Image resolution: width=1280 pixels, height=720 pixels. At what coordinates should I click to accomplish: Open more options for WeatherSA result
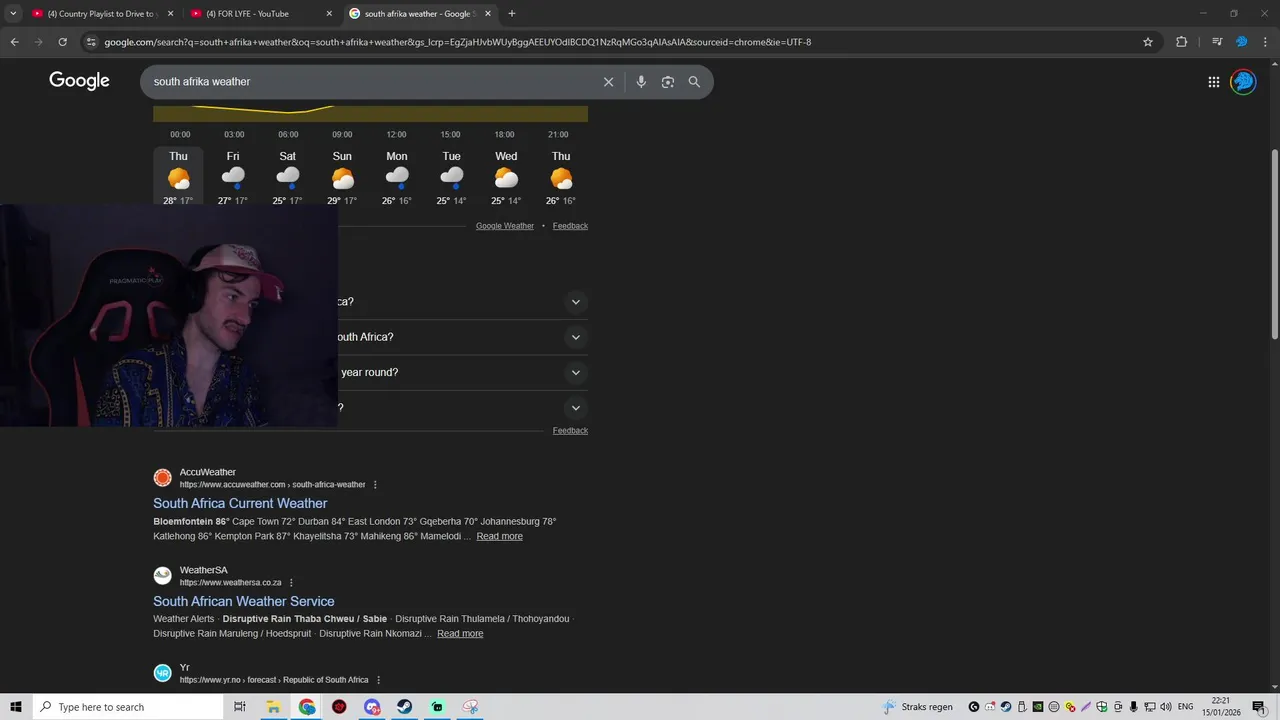[291, 583]
